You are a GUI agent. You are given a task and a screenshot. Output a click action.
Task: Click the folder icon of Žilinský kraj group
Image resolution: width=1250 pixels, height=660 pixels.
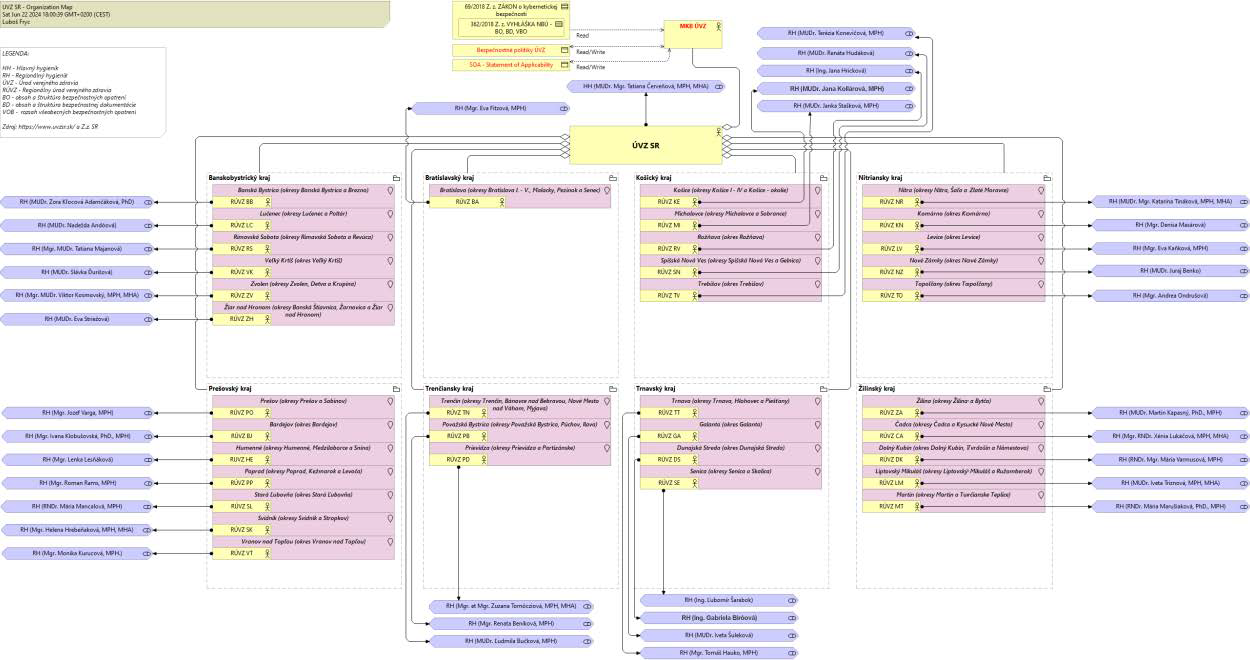(x=1046, y=389)
